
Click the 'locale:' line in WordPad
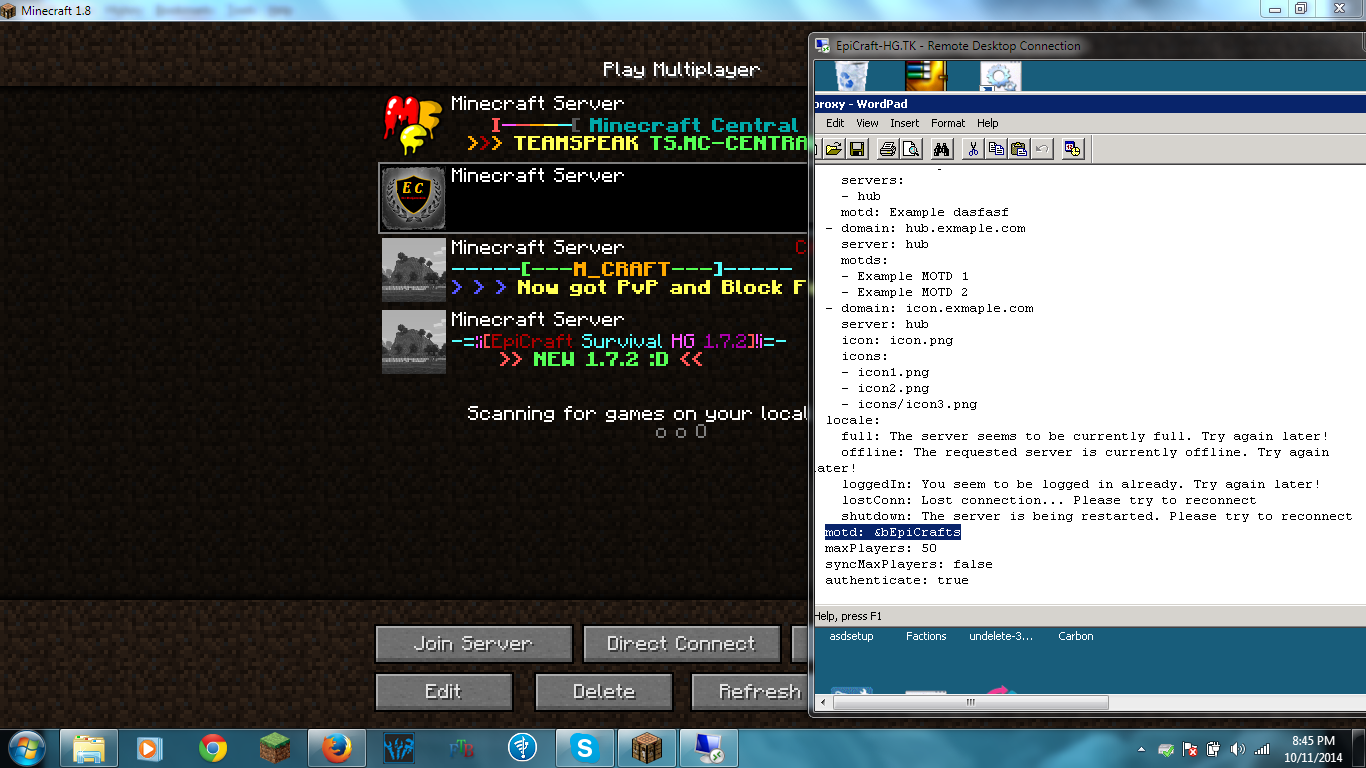(853, 420)
